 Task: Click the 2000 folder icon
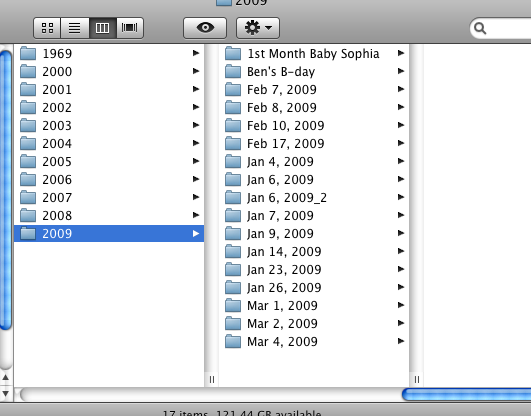[x=28, y=71]
